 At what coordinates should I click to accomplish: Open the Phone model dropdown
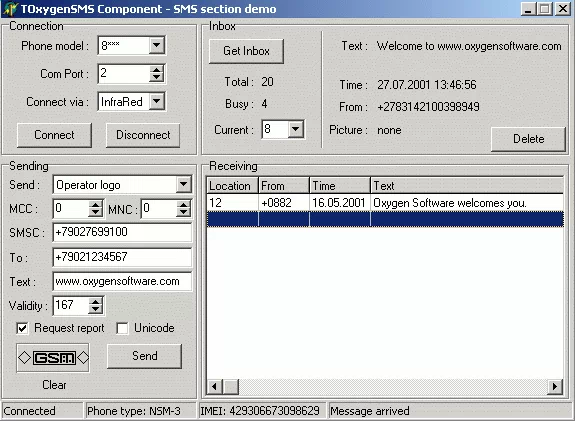(x=157, y=45)
